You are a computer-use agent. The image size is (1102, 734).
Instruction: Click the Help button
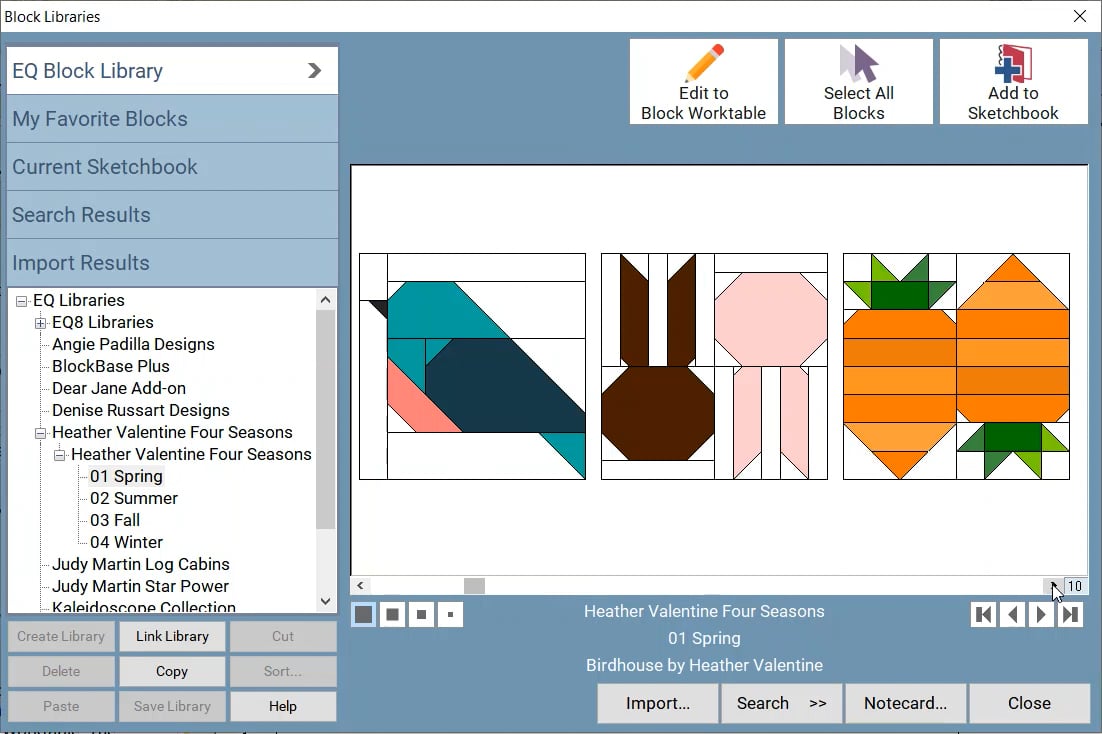[x=283, y=707]
